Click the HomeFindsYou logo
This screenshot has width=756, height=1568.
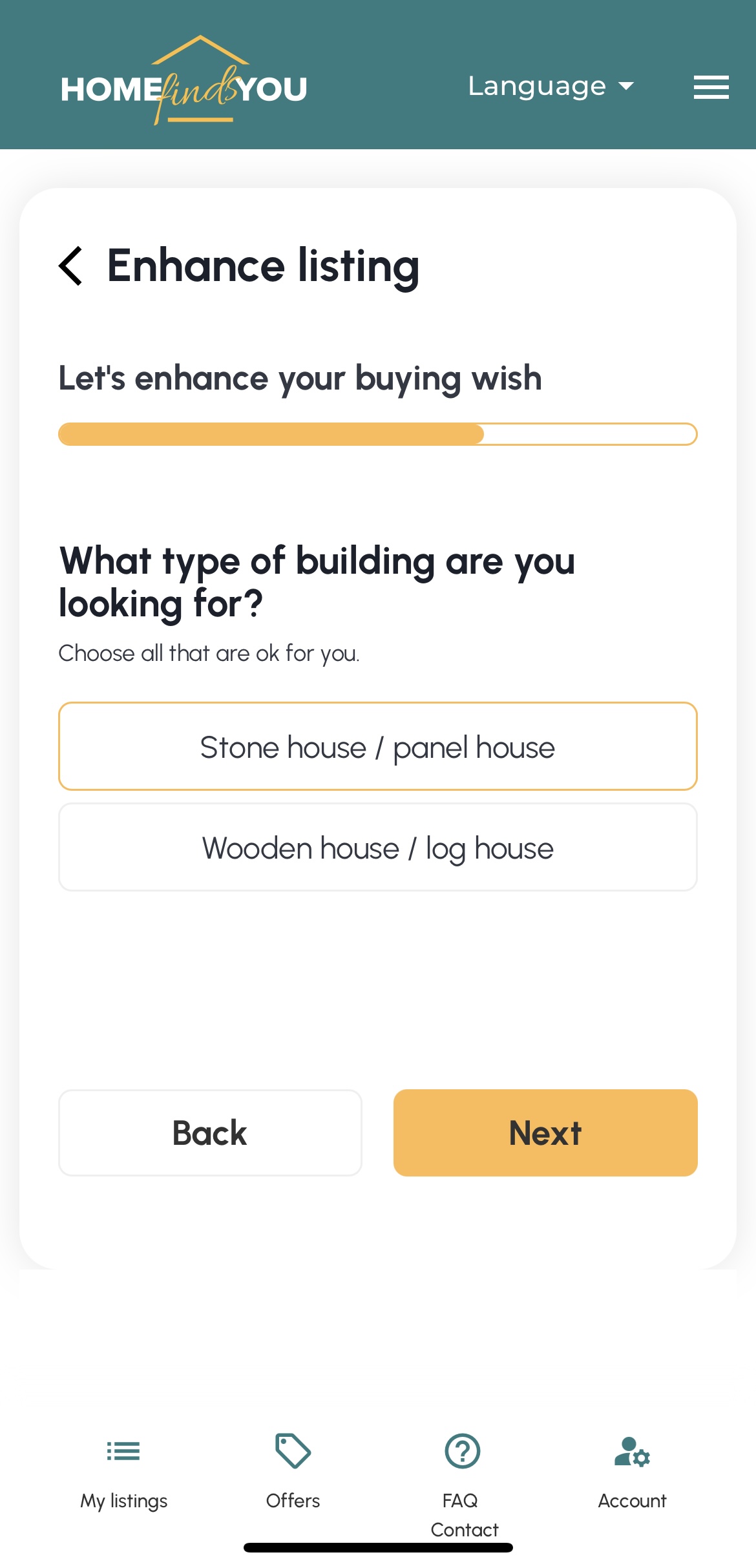point(184,84)
